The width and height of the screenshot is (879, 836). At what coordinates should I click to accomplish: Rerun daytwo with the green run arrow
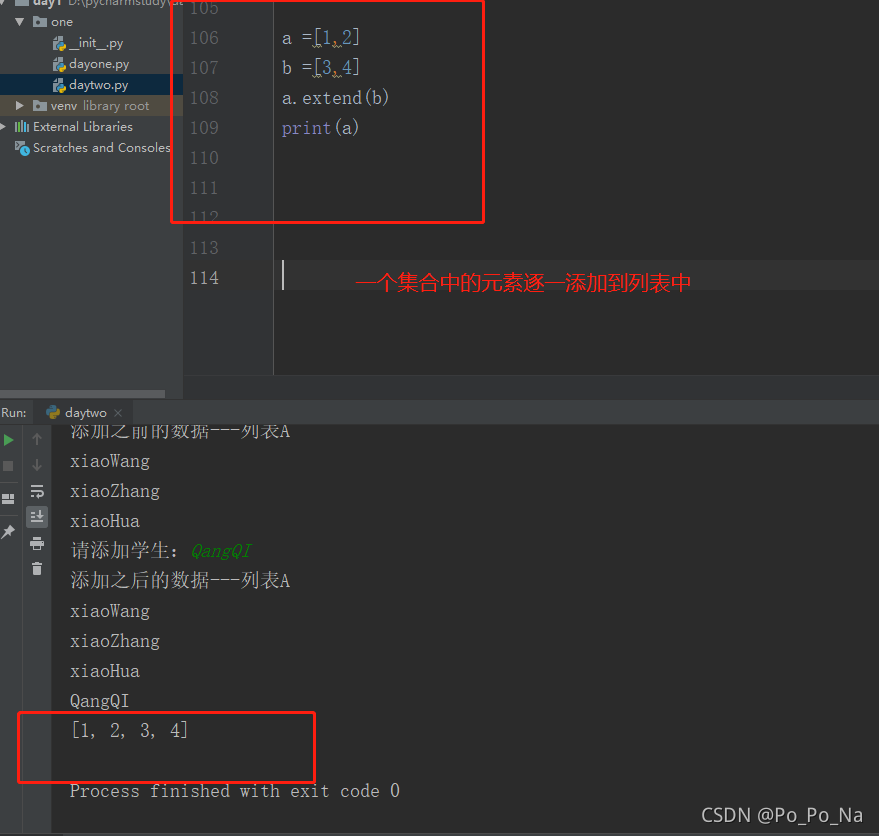pyautogui.click(x=8, y=439)
